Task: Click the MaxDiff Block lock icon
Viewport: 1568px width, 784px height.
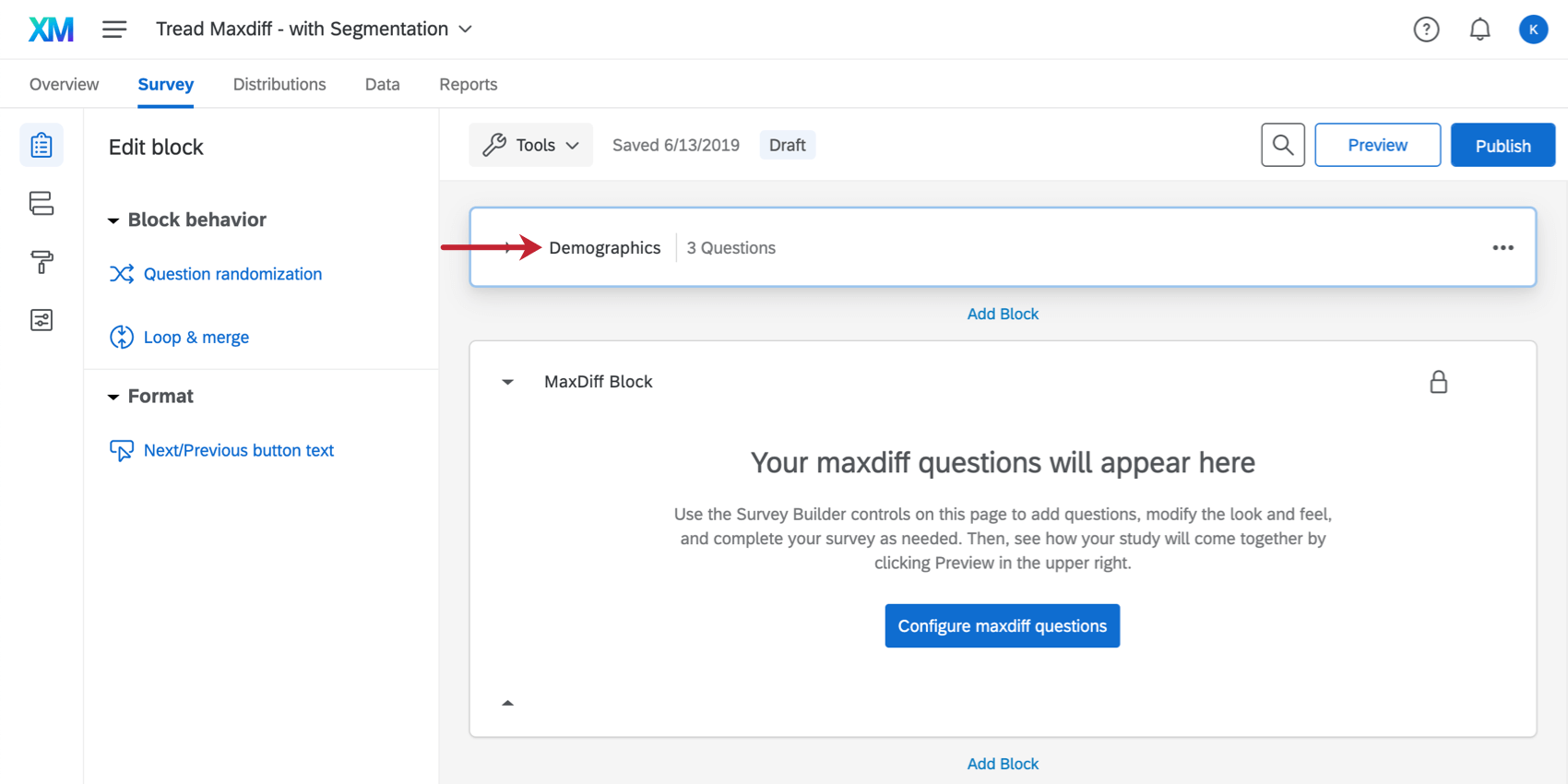Action: tap(1438, 382)
